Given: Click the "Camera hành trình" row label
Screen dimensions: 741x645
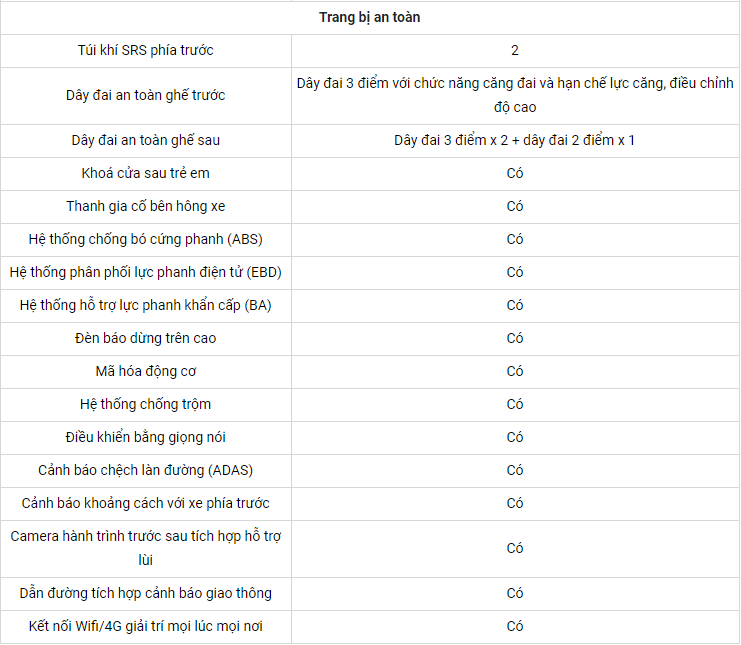Looking at the screenshot, I should click(146, 548).
